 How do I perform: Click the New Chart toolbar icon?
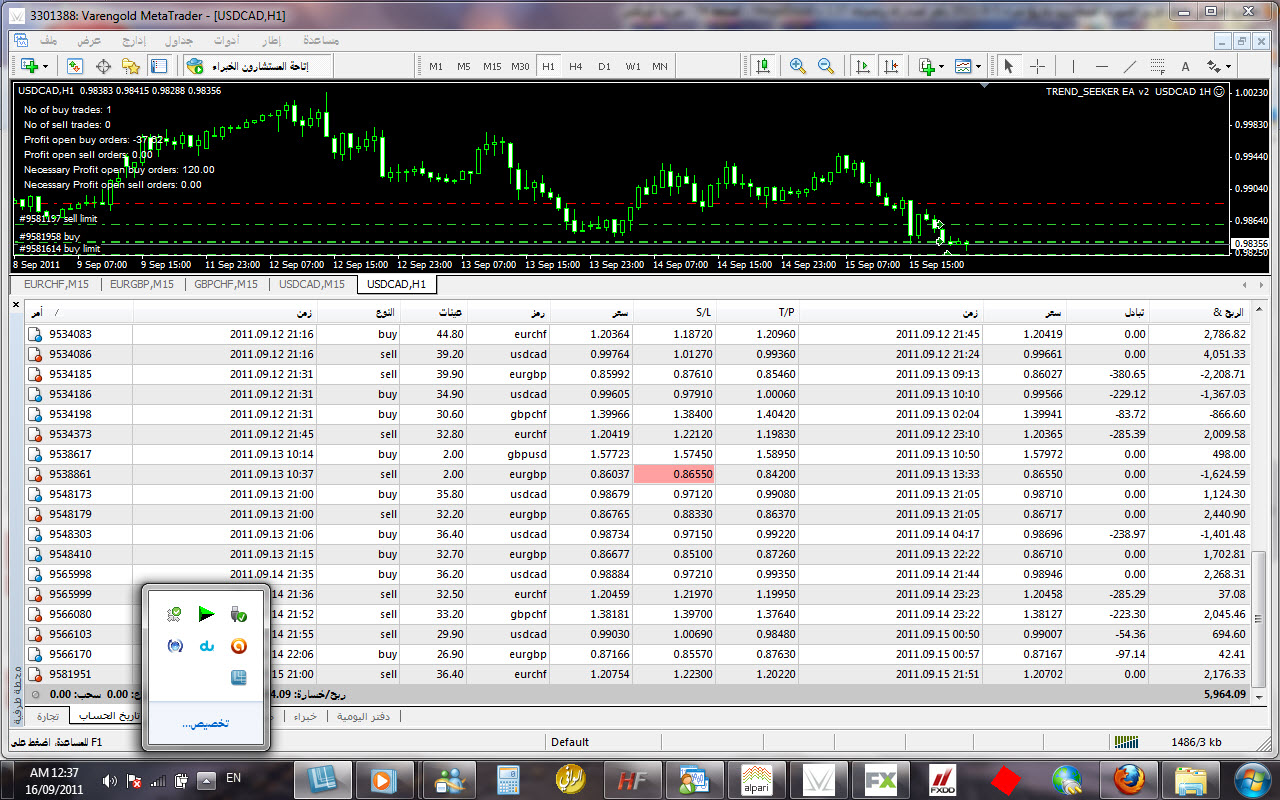[x=28, y=66]
